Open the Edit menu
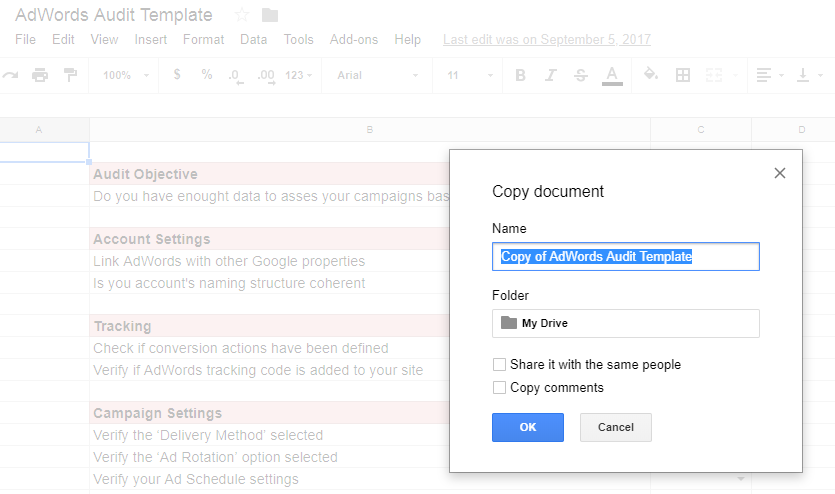 (63, 39)
